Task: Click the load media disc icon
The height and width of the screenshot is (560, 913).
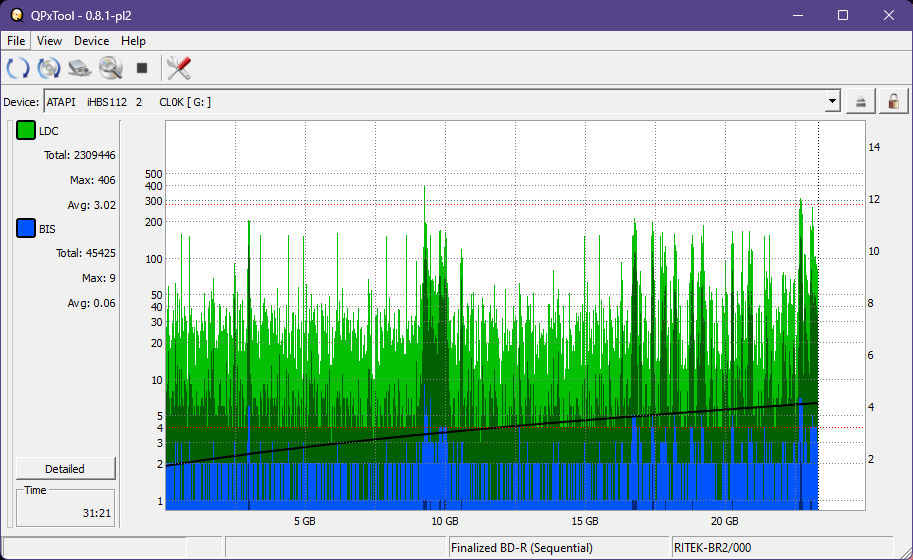Action: coord(49,68)
